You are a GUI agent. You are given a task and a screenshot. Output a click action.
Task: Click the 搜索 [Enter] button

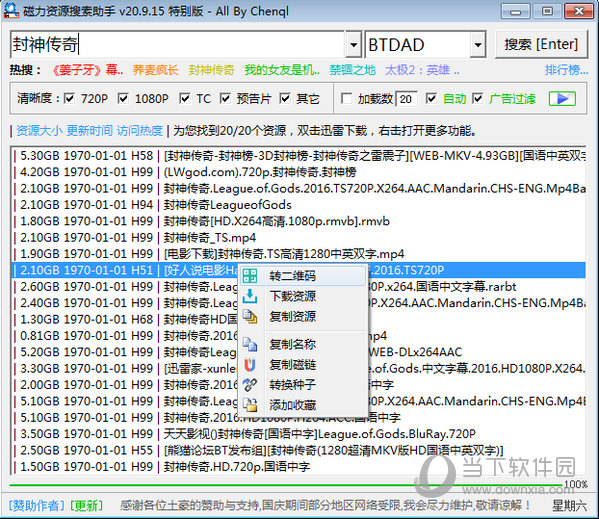541,44
